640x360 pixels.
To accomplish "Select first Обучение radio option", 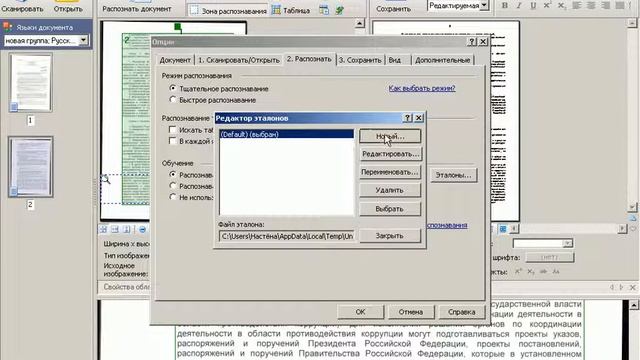I will pos(173,175).
